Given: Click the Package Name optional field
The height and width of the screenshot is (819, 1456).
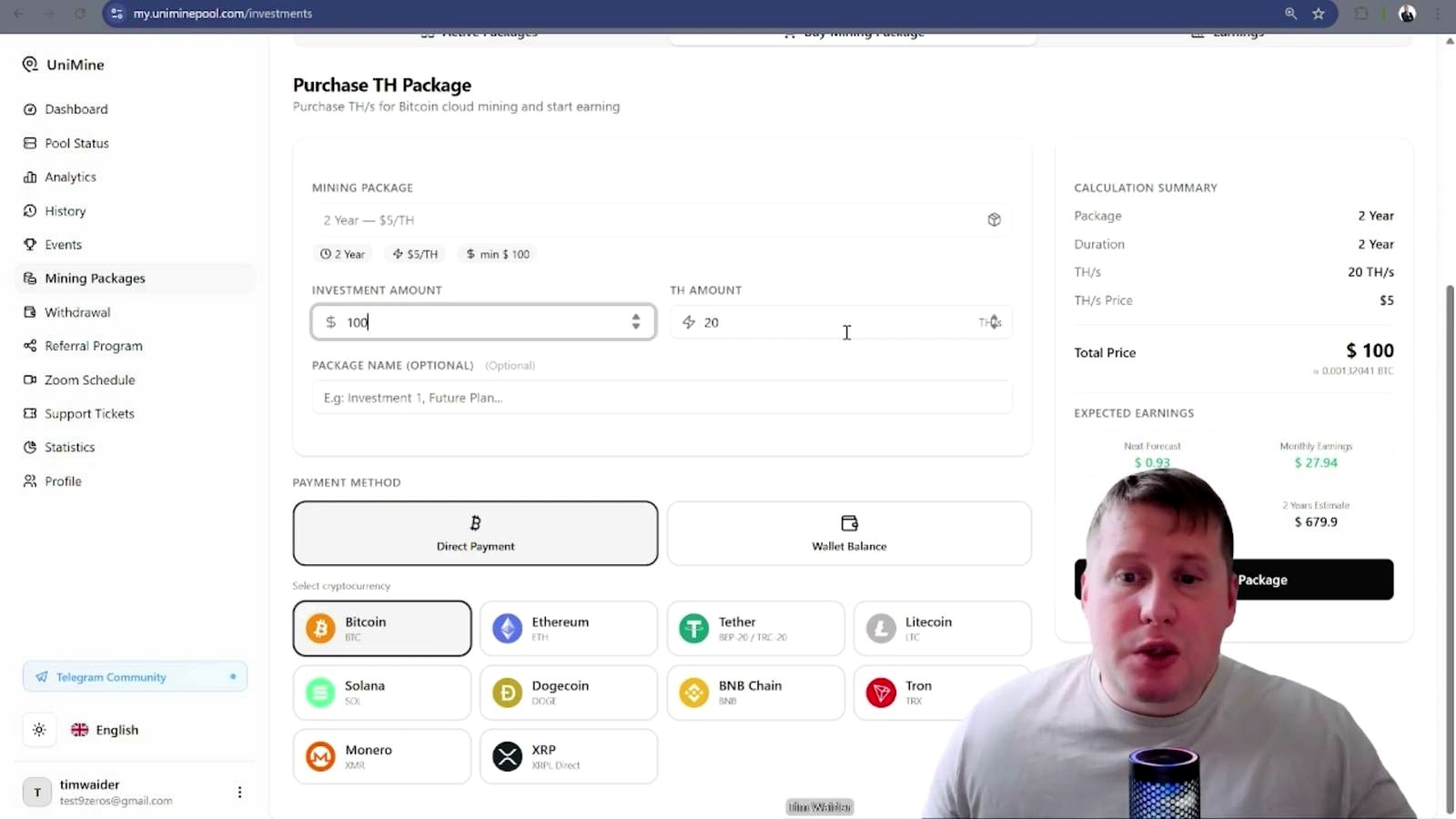Looking at the screenshot, I should (x=662, y=398).
